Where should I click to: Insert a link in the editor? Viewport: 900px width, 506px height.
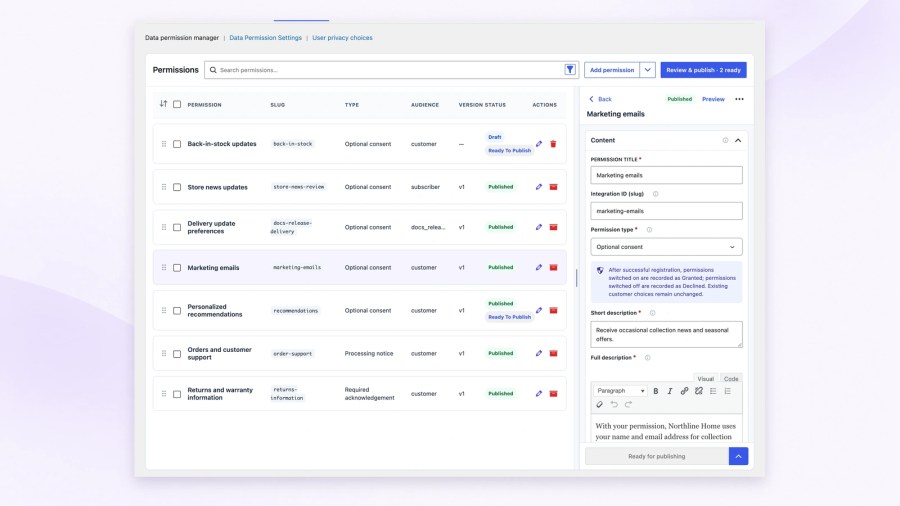pos(684,391)
